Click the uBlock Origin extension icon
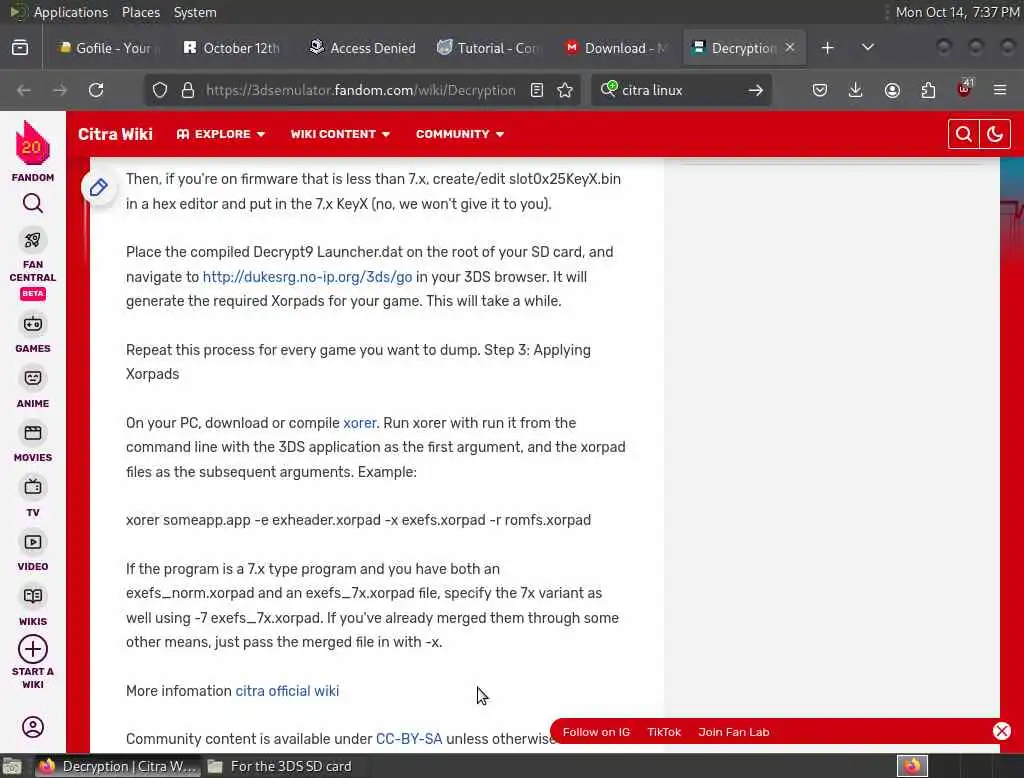Viewport: 1024px width, 778px height. [x=964, y=89]
